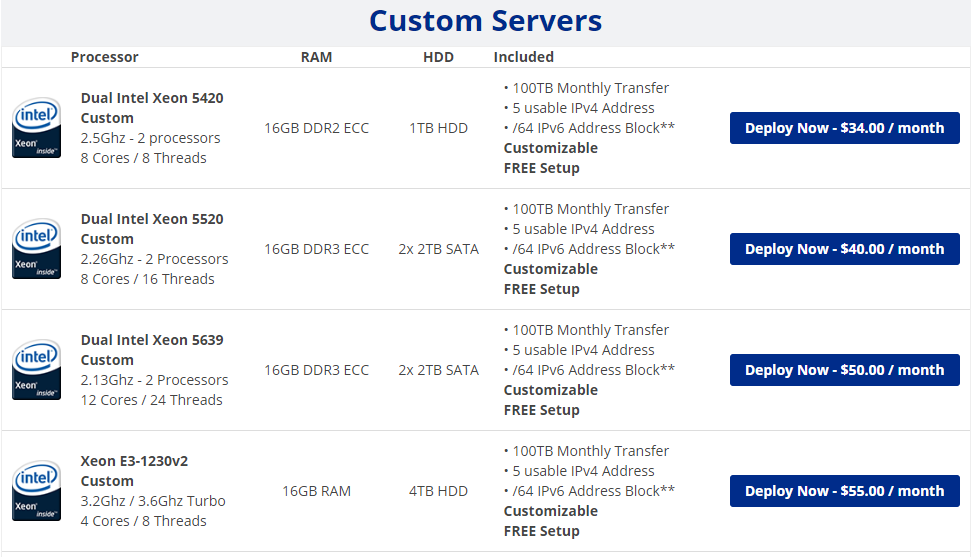Click the Intel Xeon logo for Xeon 5420
The height and width of the screenshot is (557, 980).
pos(36,128)
